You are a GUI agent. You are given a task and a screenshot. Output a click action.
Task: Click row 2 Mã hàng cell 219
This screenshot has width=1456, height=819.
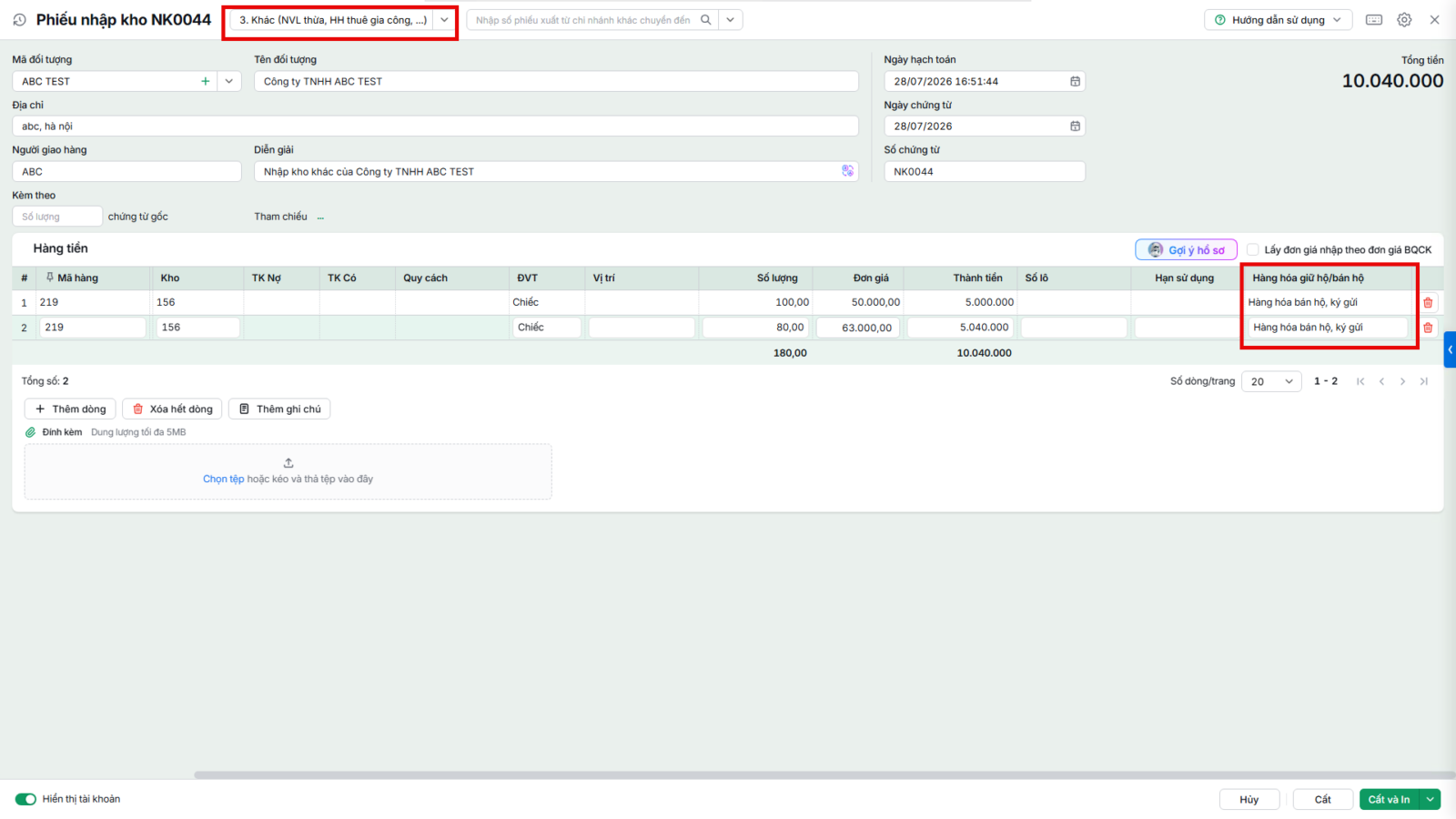point(93,328)
